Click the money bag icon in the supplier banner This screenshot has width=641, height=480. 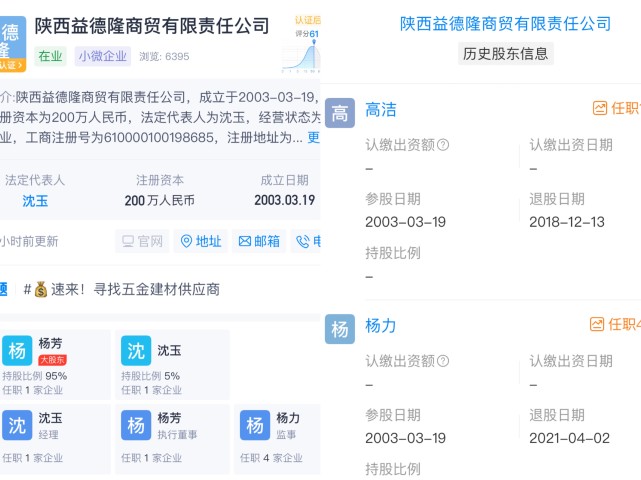click(41, 289)
